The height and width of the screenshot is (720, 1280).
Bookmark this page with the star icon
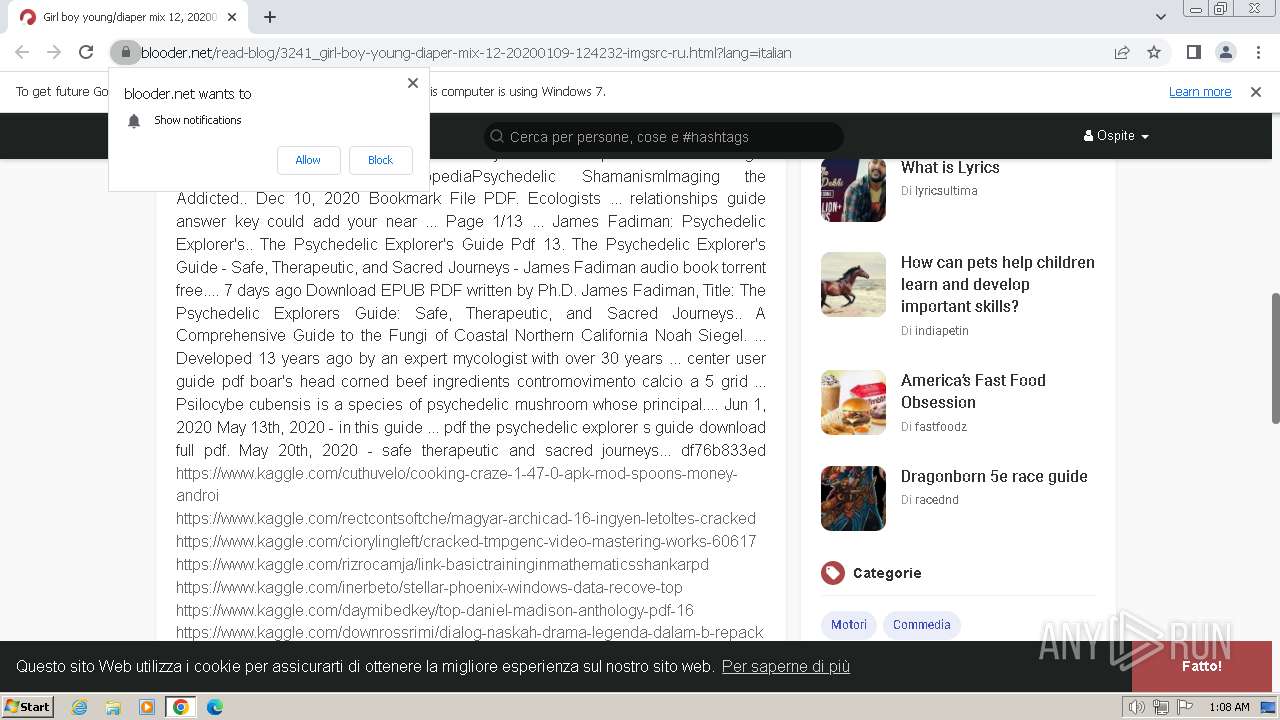1154,52
